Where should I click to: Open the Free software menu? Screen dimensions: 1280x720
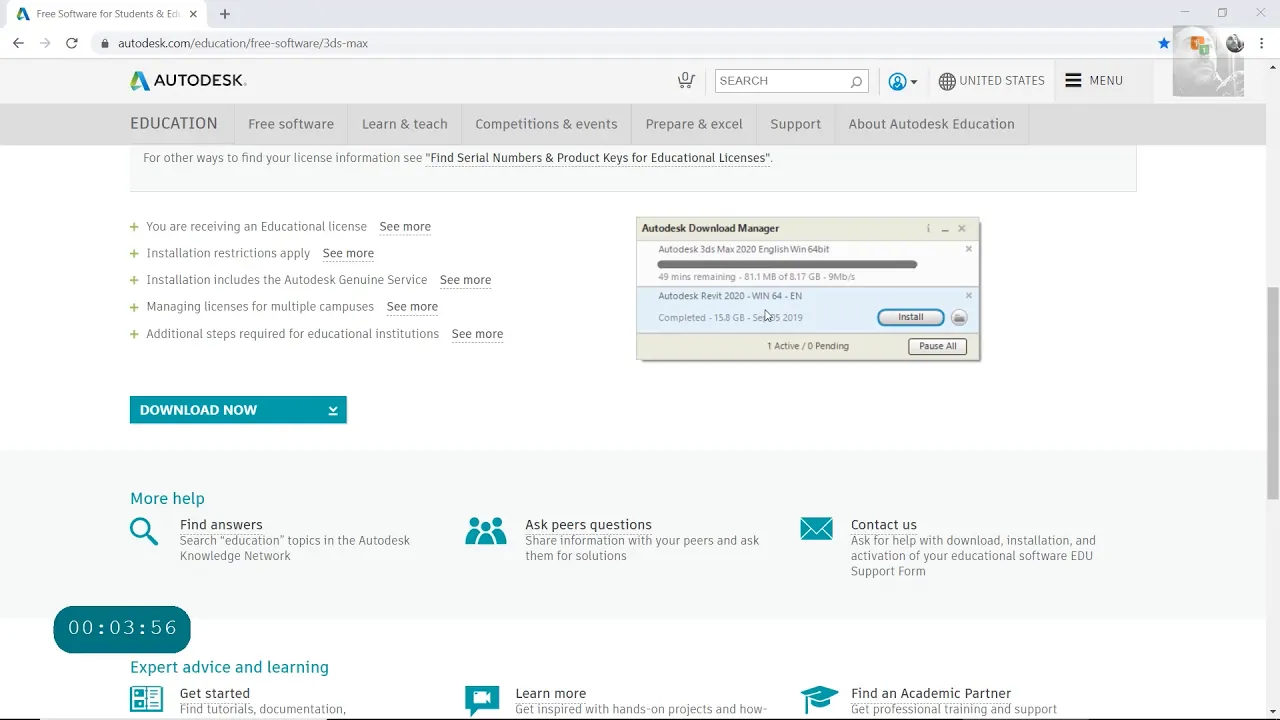point(291,124)
